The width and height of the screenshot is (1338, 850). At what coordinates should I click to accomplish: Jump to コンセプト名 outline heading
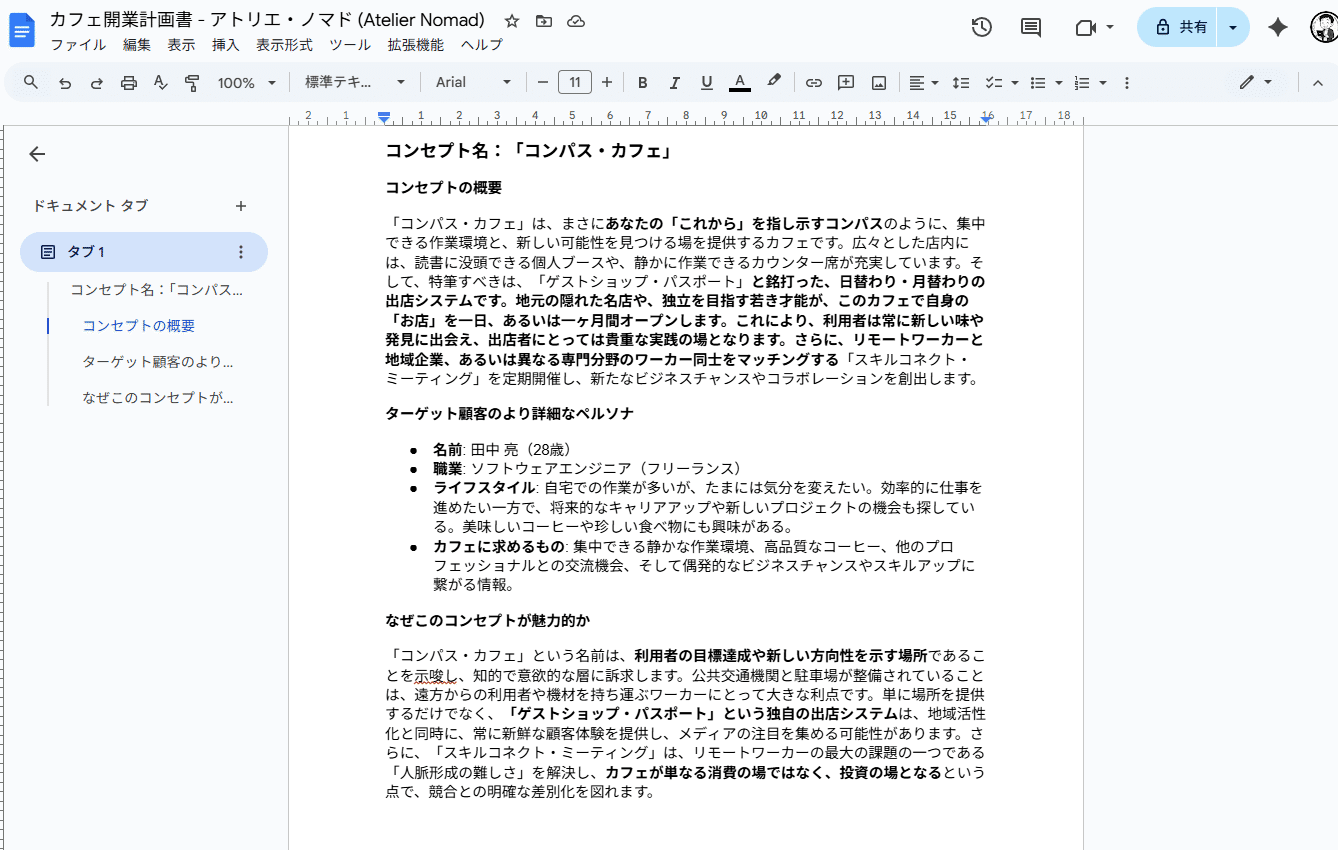pyautogui.click(x=156, y=290)
